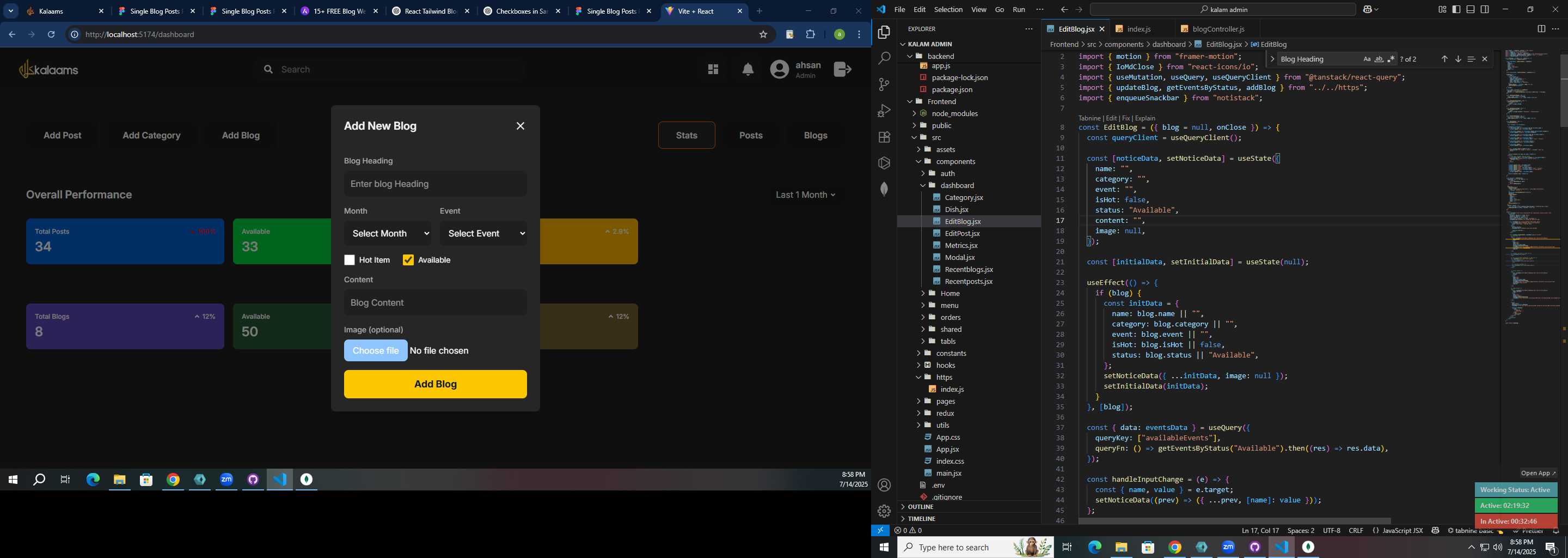Switch to the index.js editor tab
Screen dimensions: 1568x558
[1138, 29]
